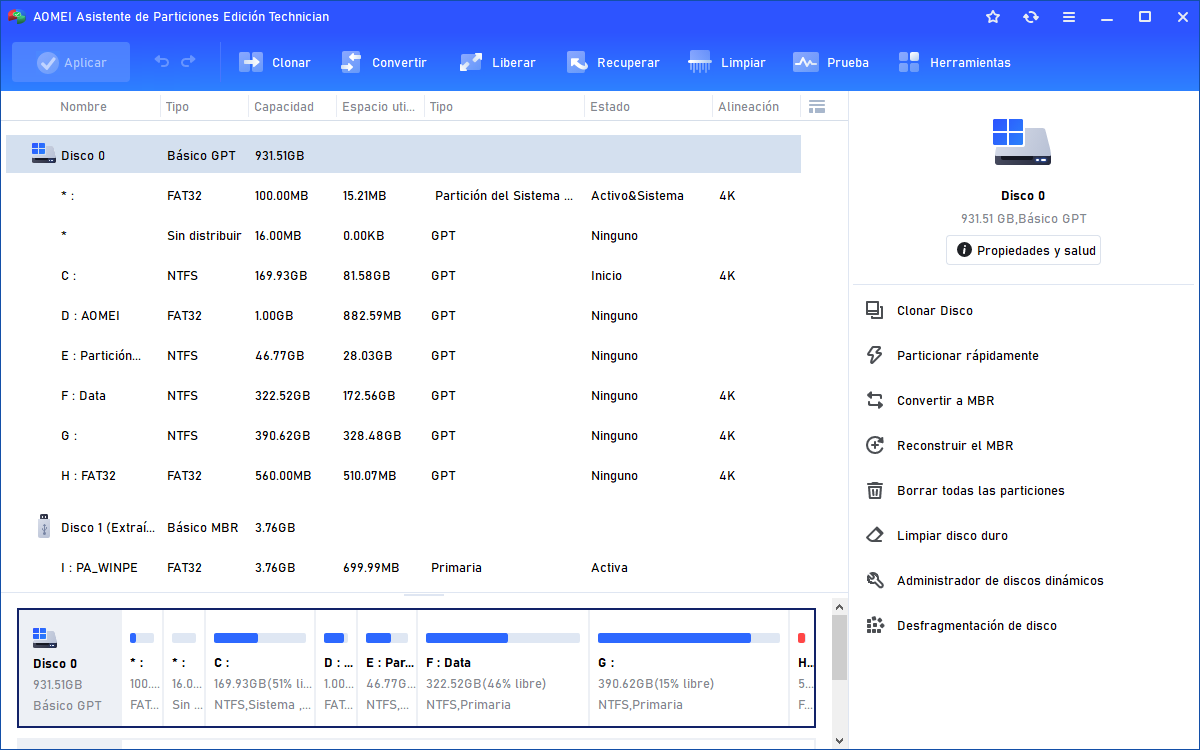Screen dimensions: 1200x750
Task: Click Propiedades y salud button
Action: click(x=1023, y=250)
